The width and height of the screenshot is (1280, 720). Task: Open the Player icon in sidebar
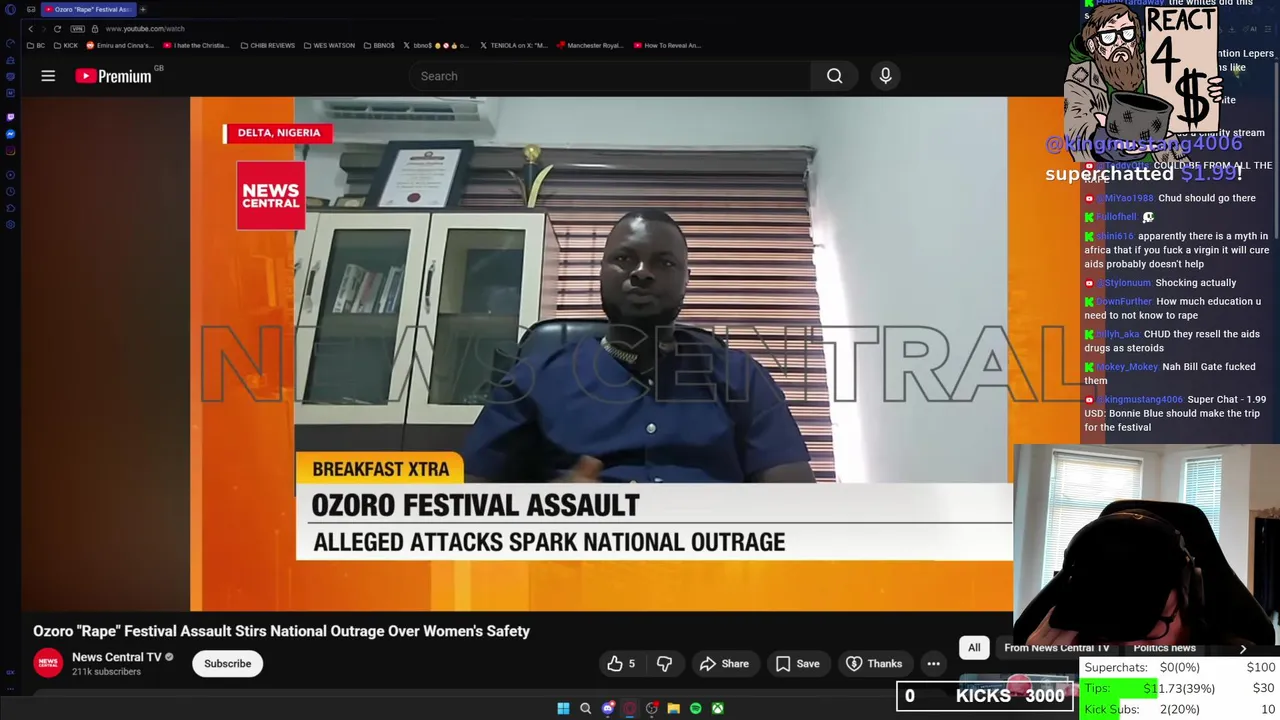pyautogui.click(x=10, y=175)
